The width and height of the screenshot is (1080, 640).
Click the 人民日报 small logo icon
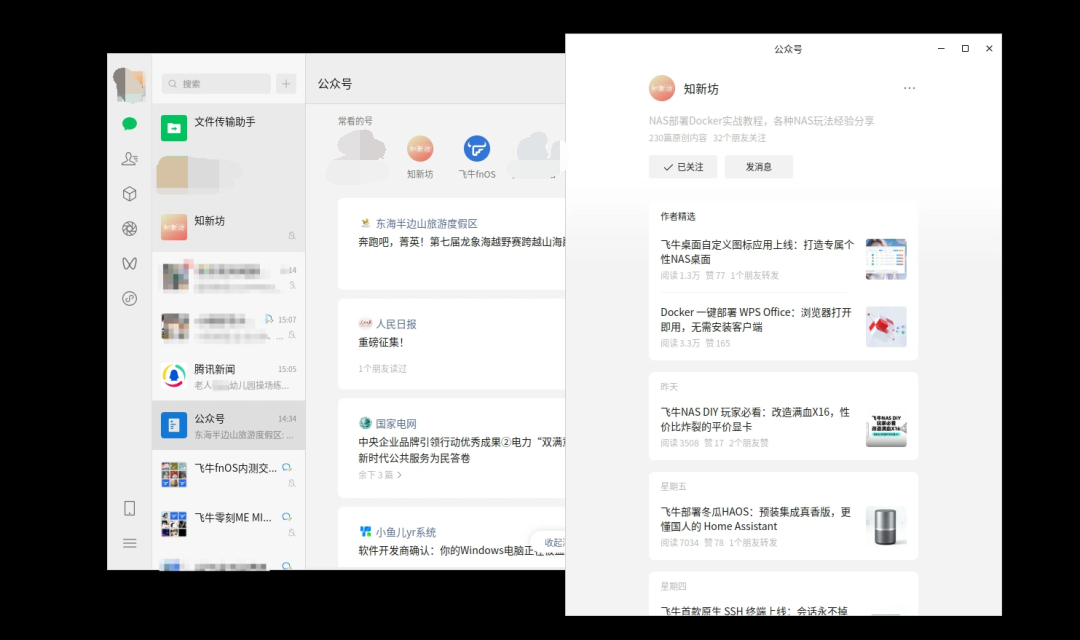coord(365,323)
